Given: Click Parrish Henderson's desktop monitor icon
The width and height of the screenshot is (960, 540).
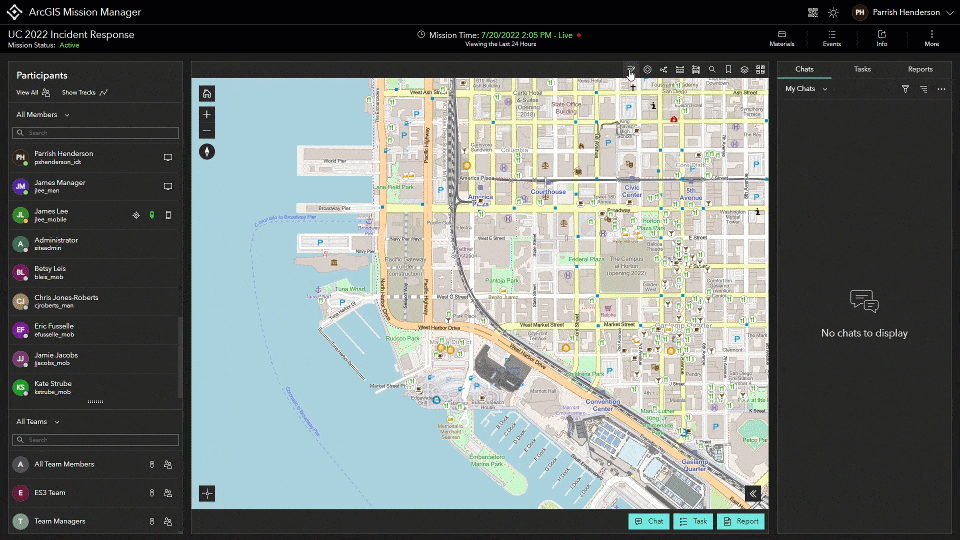Looking at the screenshot, I should tap(168, 157).
